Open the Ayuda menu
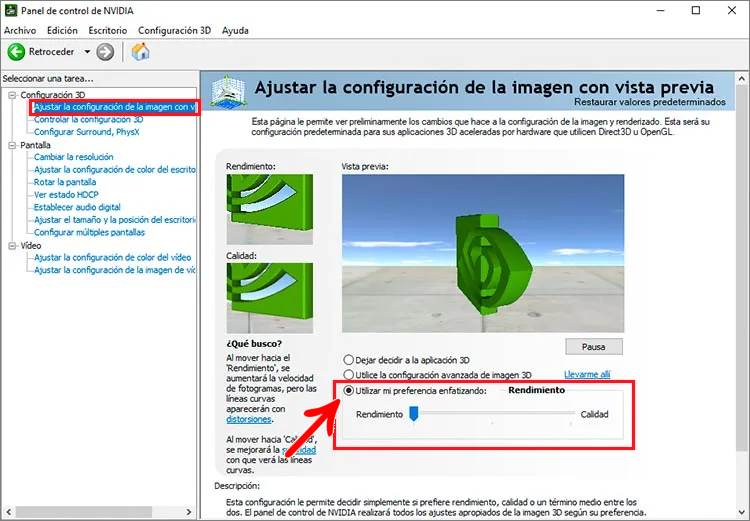 pos(235,30)
